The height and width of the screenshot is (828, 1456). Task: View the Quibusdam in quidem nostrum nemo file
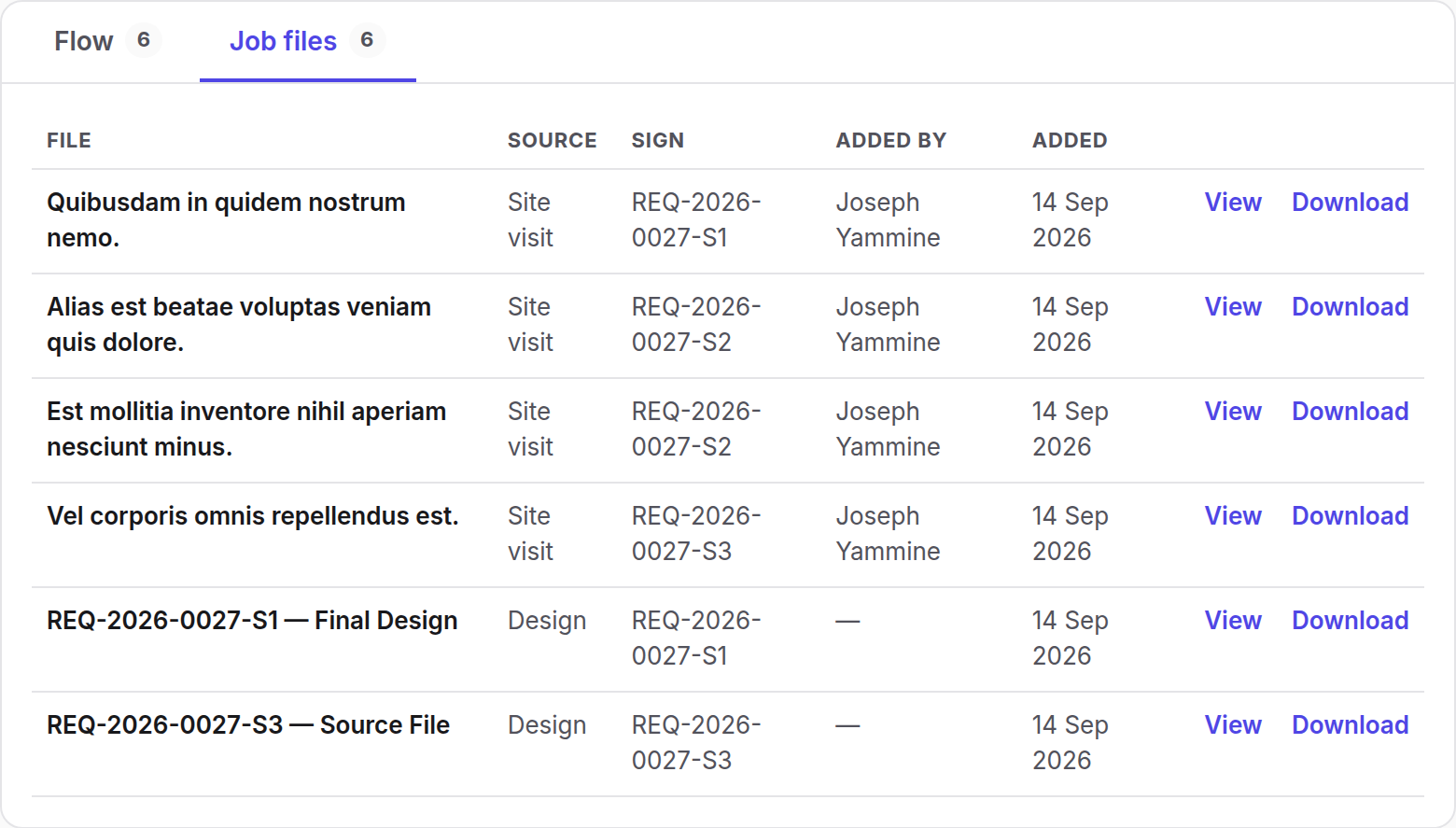[1233, 203]
